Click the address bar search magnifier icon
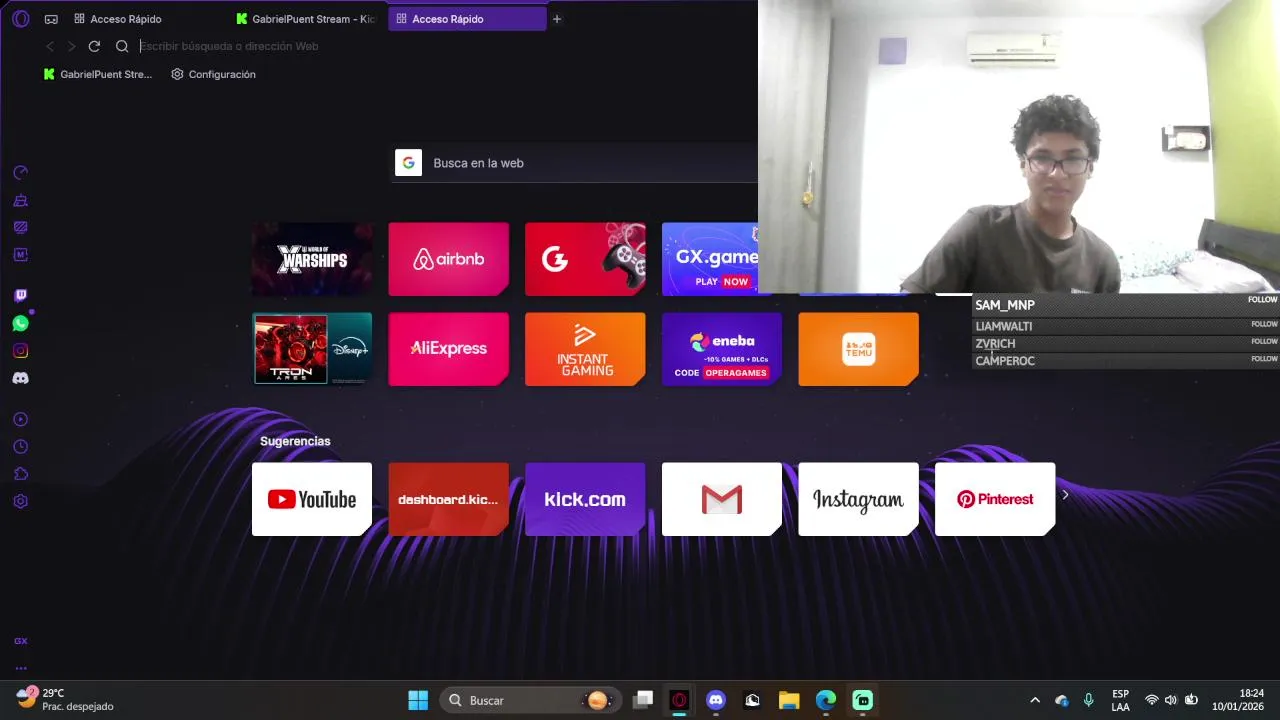The width and height of the screenshot is (1280, 720). click(122, 46)
